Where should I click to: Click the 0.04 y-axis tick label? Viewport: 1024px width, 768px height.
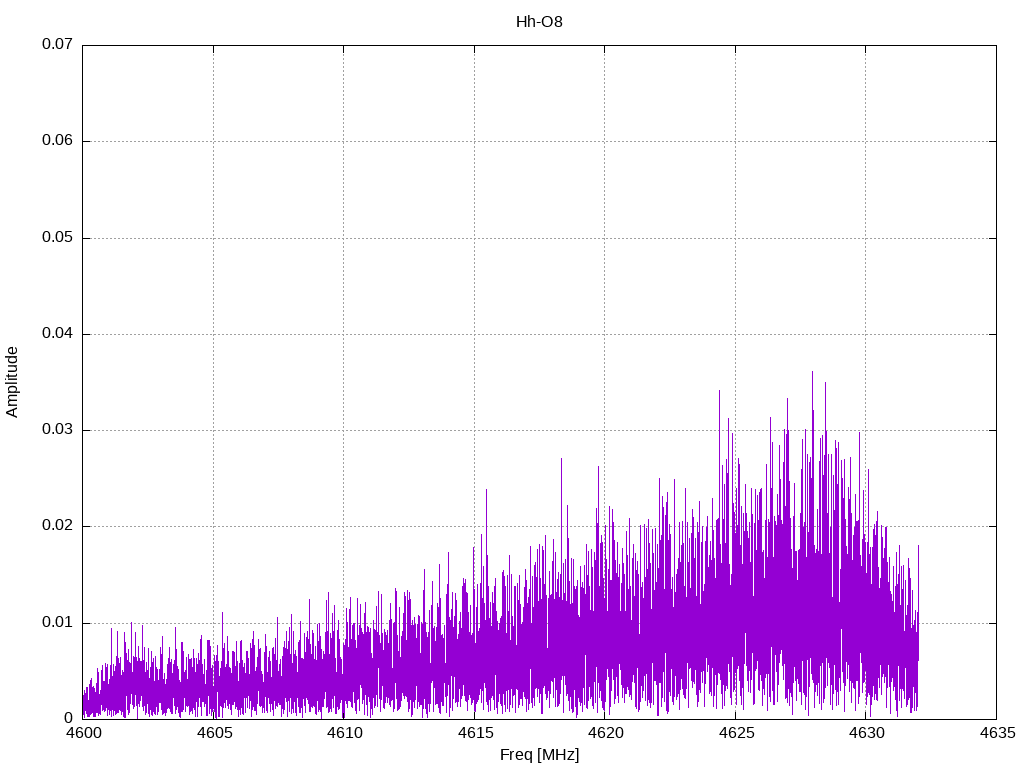57,334
